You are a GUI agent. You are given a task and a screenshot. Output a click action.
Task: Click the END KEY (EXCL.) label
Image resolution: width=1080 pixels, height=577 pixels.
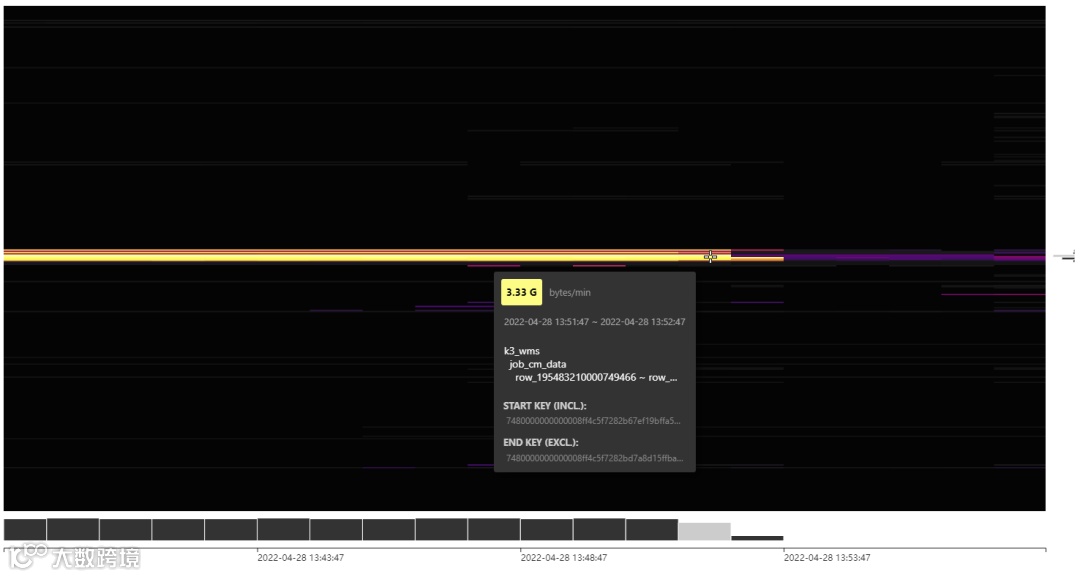pyautogui.click(x=541, y=443)
